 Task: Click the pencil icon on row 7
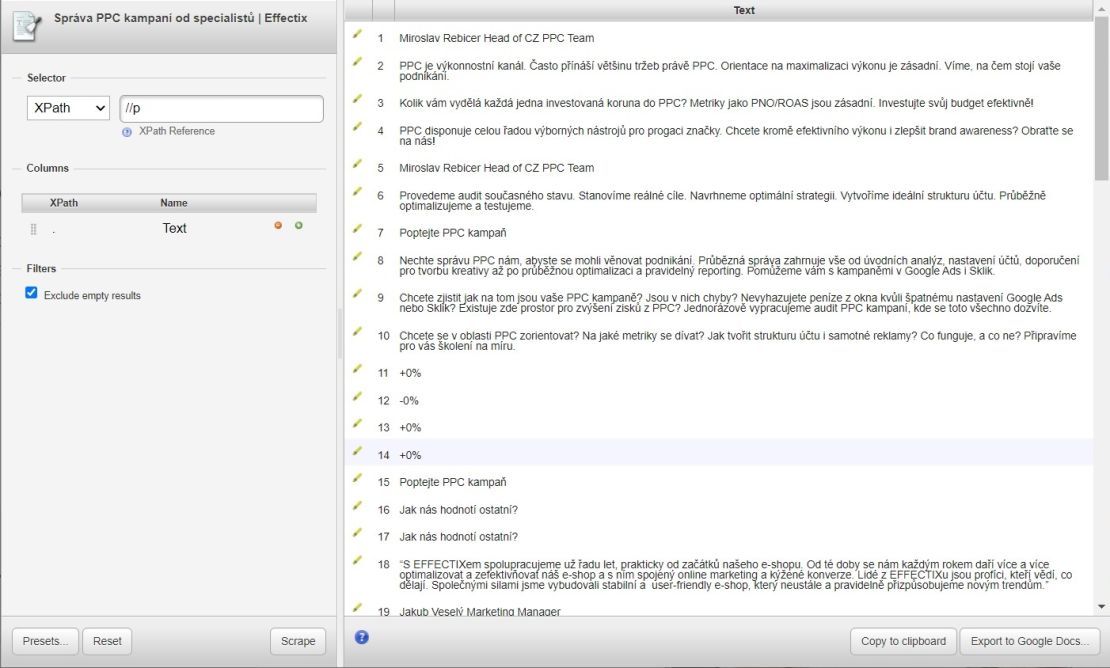(x=357, y=229)
